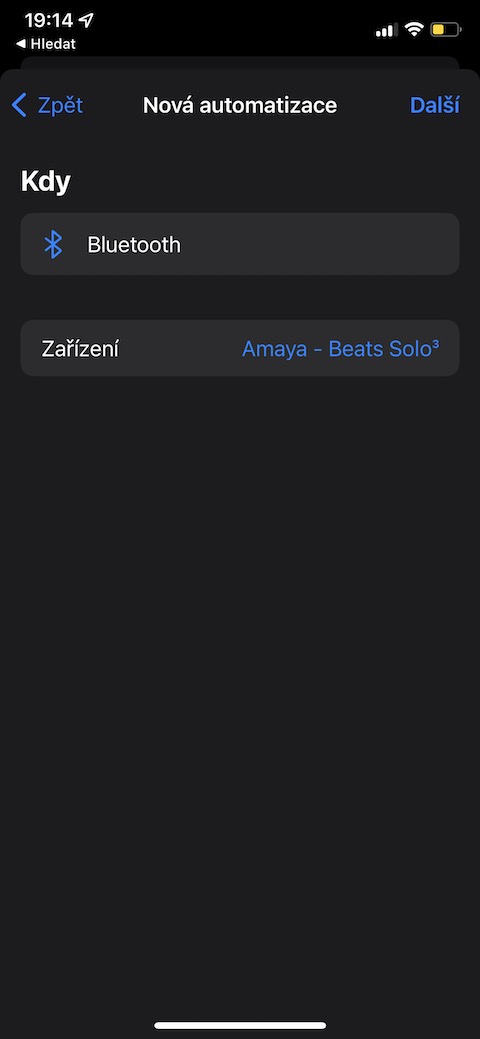The height and width of the screenshot is (1039, 480).
Task: Tap the 19:14 clock in status bar
Action: pyautogui.click(x=49, y=20)
